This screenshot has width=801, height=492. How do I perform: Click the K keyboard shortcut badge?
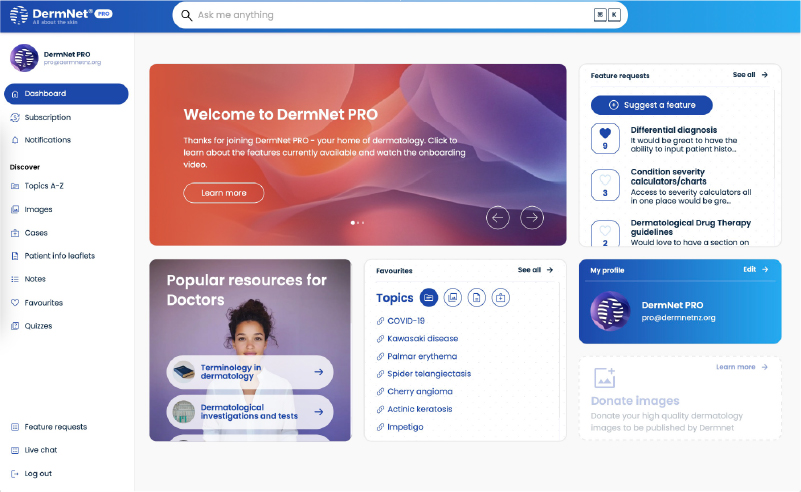(614, 15)
